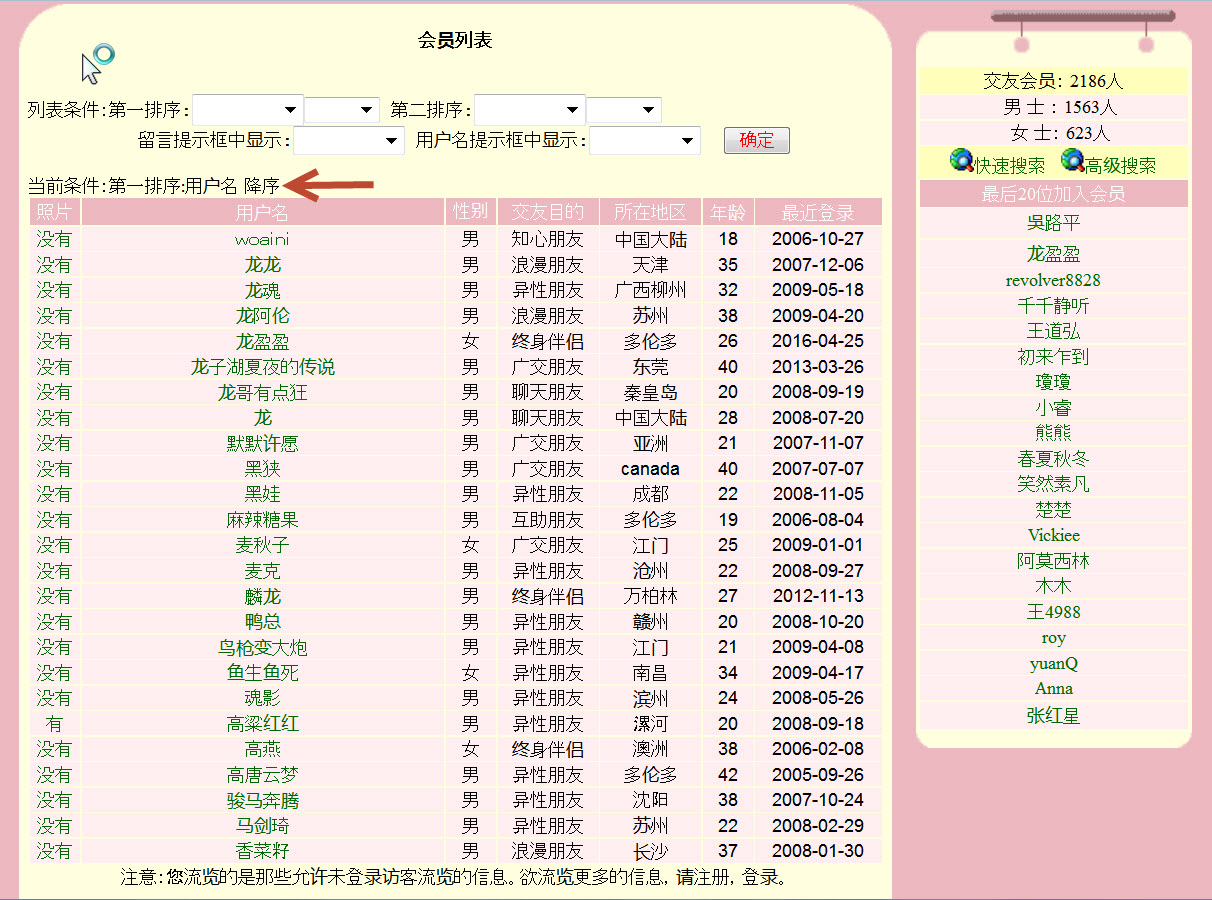Open the 留言提示框中显示 dropdown

[x=349, y=141]
